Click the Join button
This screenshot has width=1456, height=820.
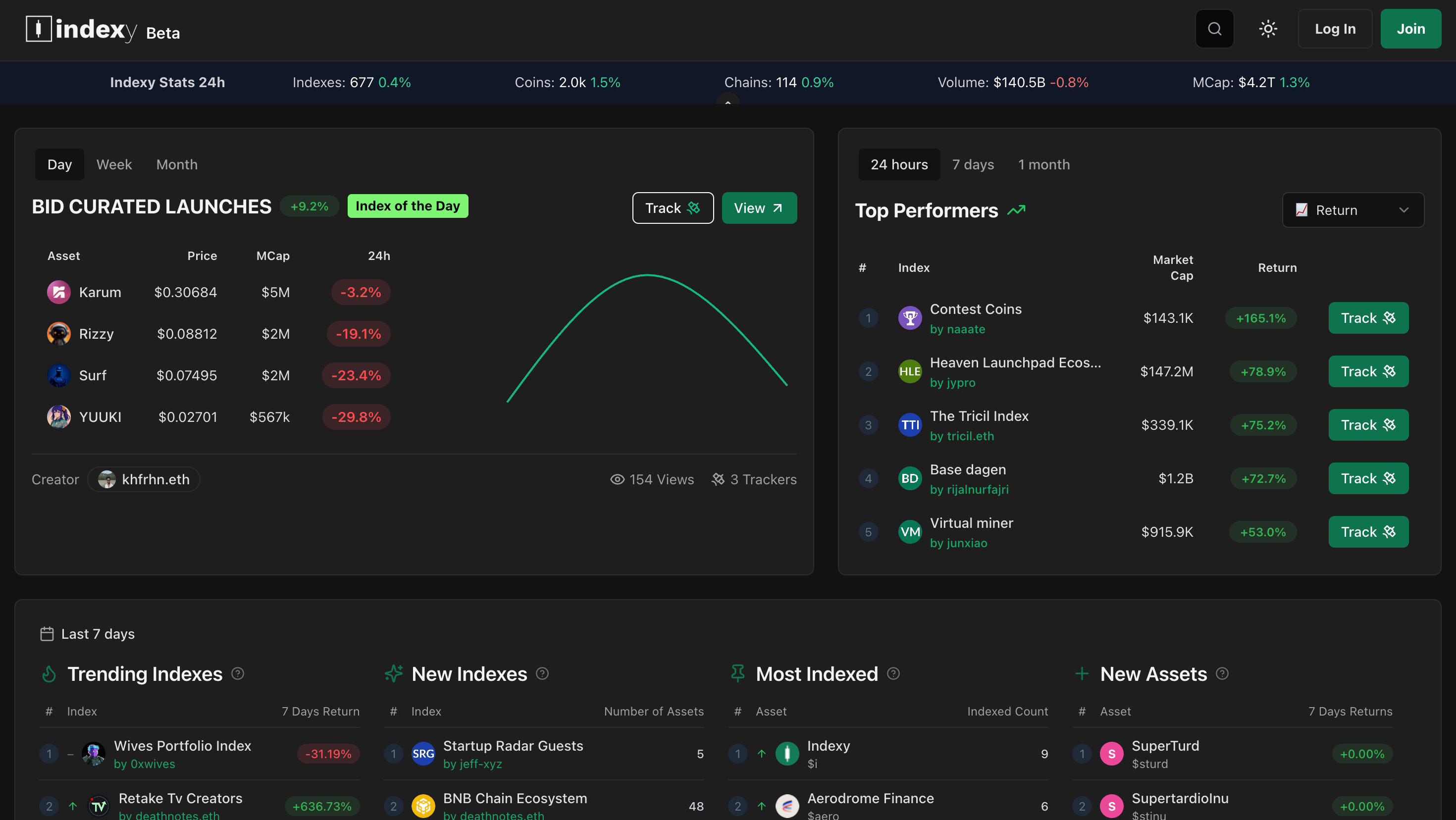1410,29
